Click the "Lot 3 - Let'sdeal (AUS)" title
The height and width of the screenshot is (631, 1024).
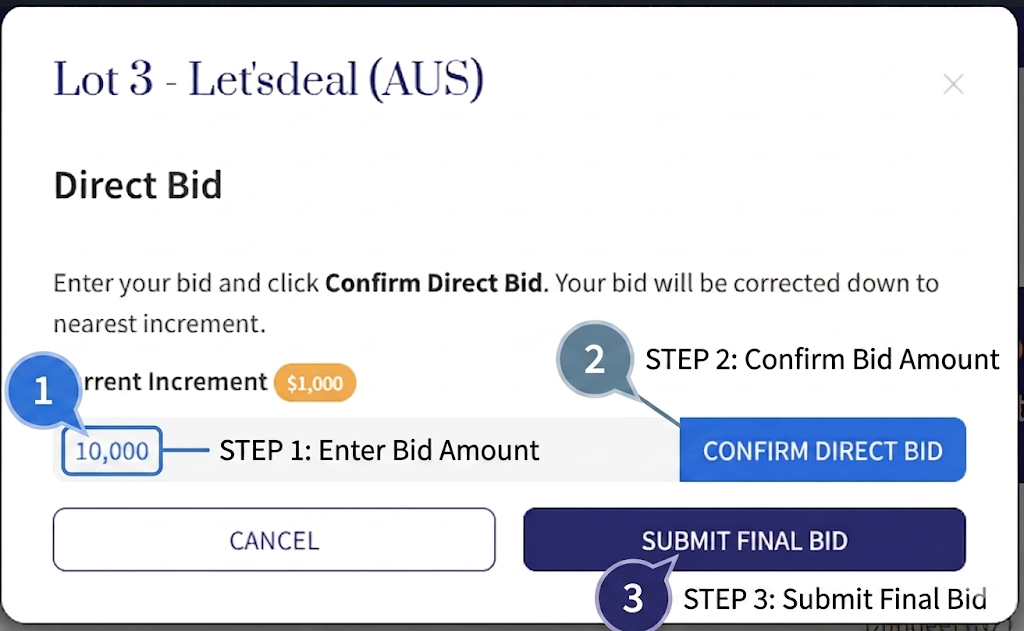coord(268,80)
